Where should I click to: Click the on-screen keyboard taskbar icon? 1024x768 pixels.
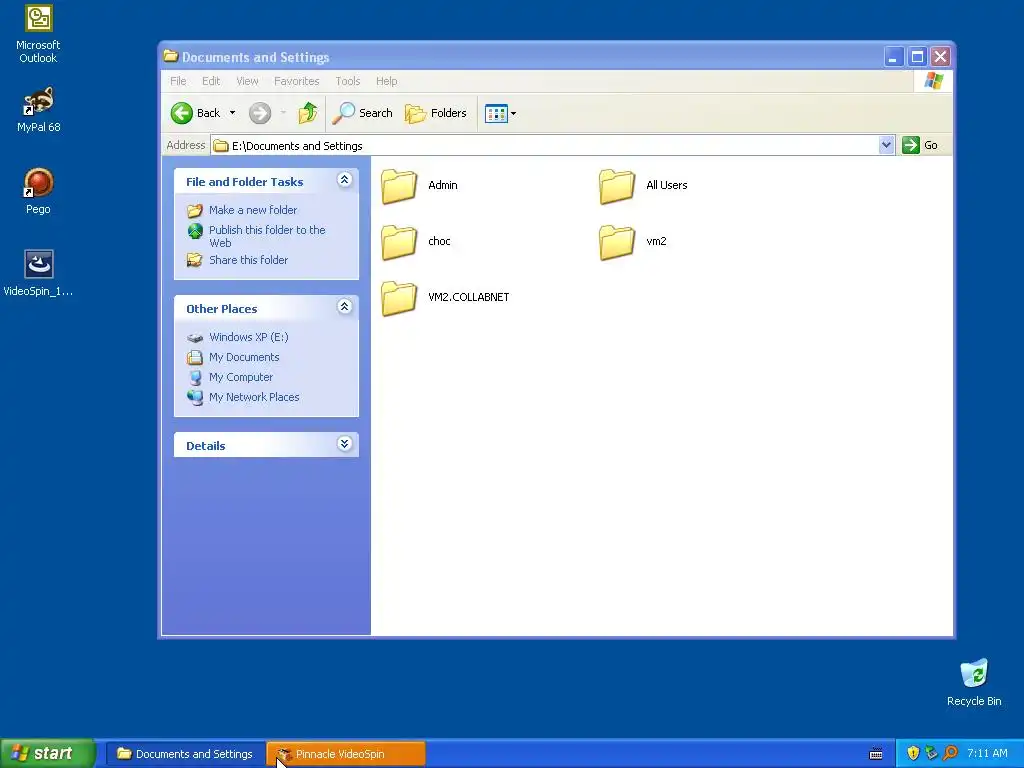876,754
